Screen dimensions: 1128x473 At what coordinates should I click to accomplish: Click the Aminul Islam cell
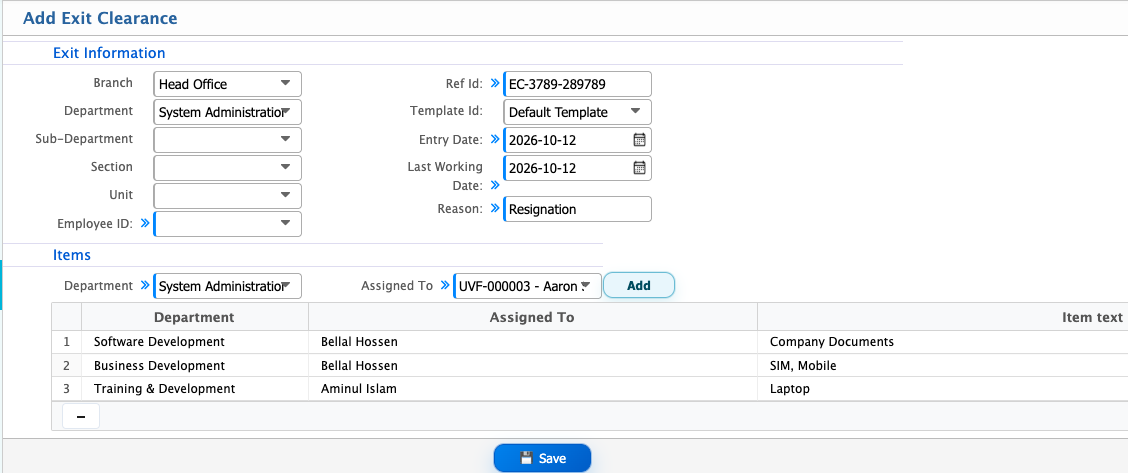532,389
